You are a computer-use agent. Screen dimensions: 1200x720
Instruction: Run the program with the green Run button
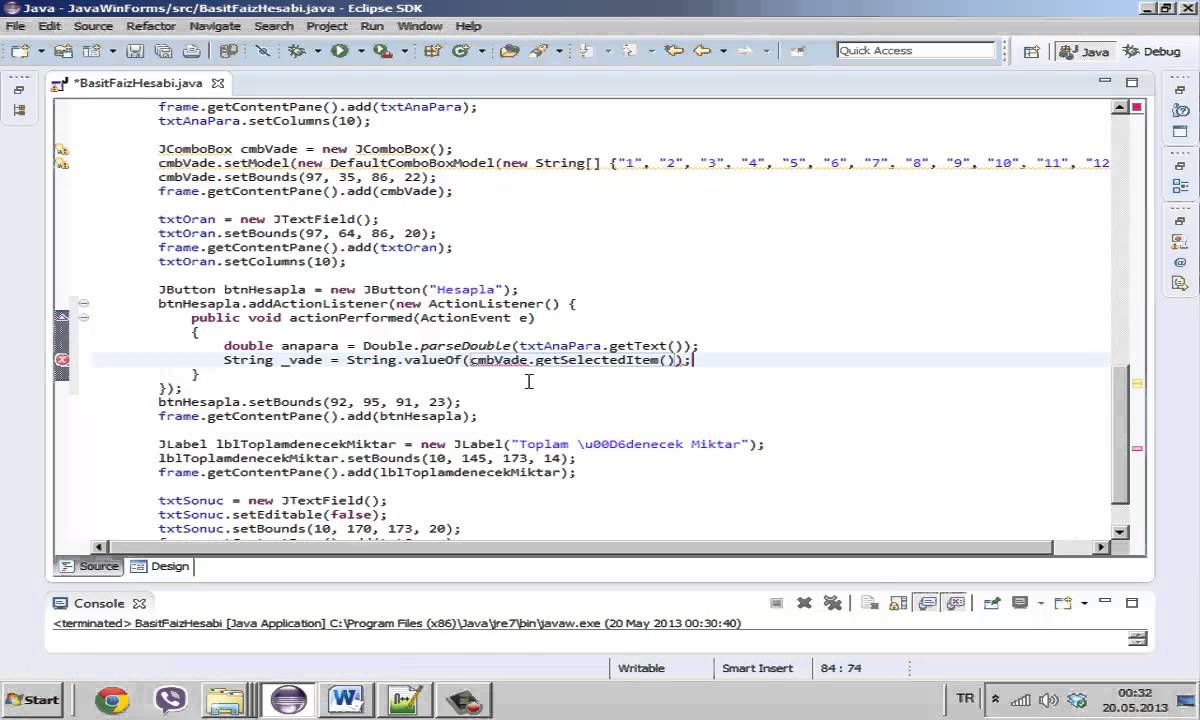pos(340,51)
